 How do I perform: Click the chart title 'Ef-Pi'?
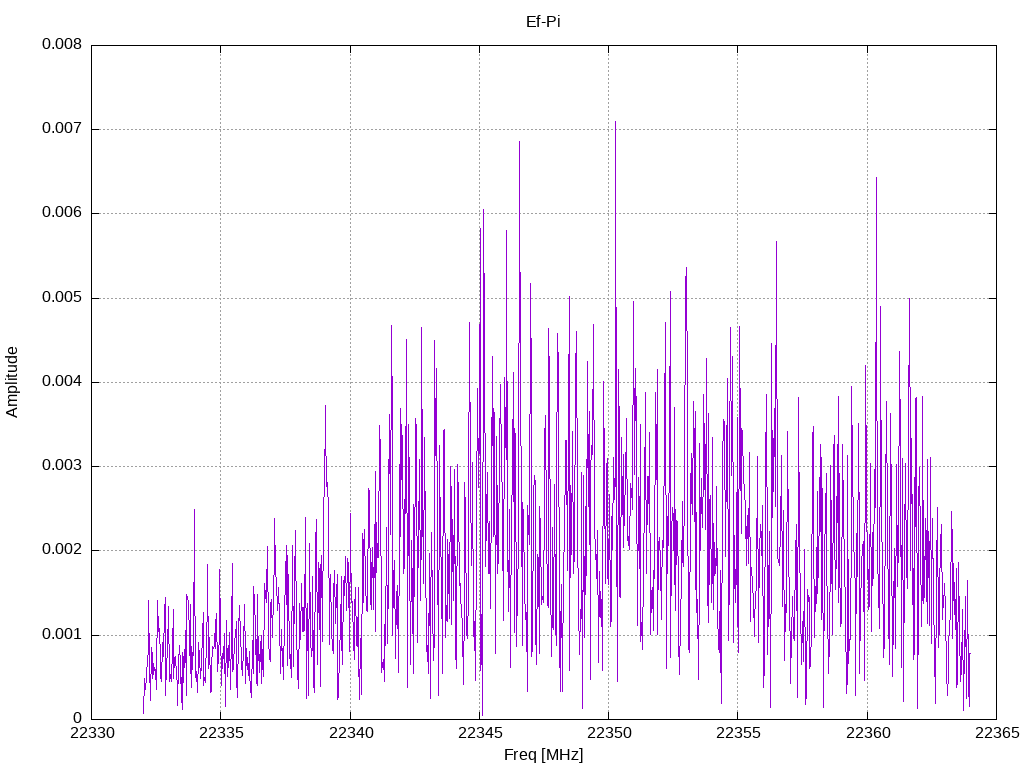pos(543,22)
